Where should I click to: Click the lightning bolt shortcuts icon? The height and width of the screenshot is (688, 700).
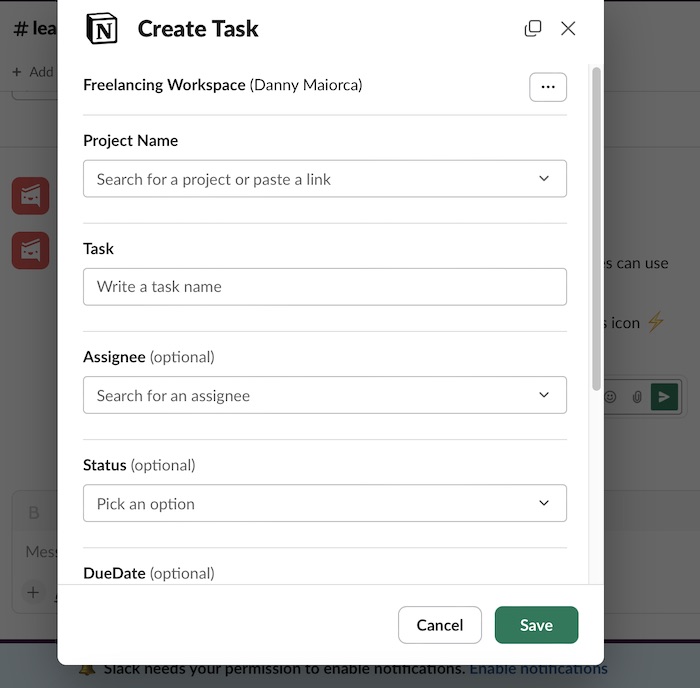[655, 321]
